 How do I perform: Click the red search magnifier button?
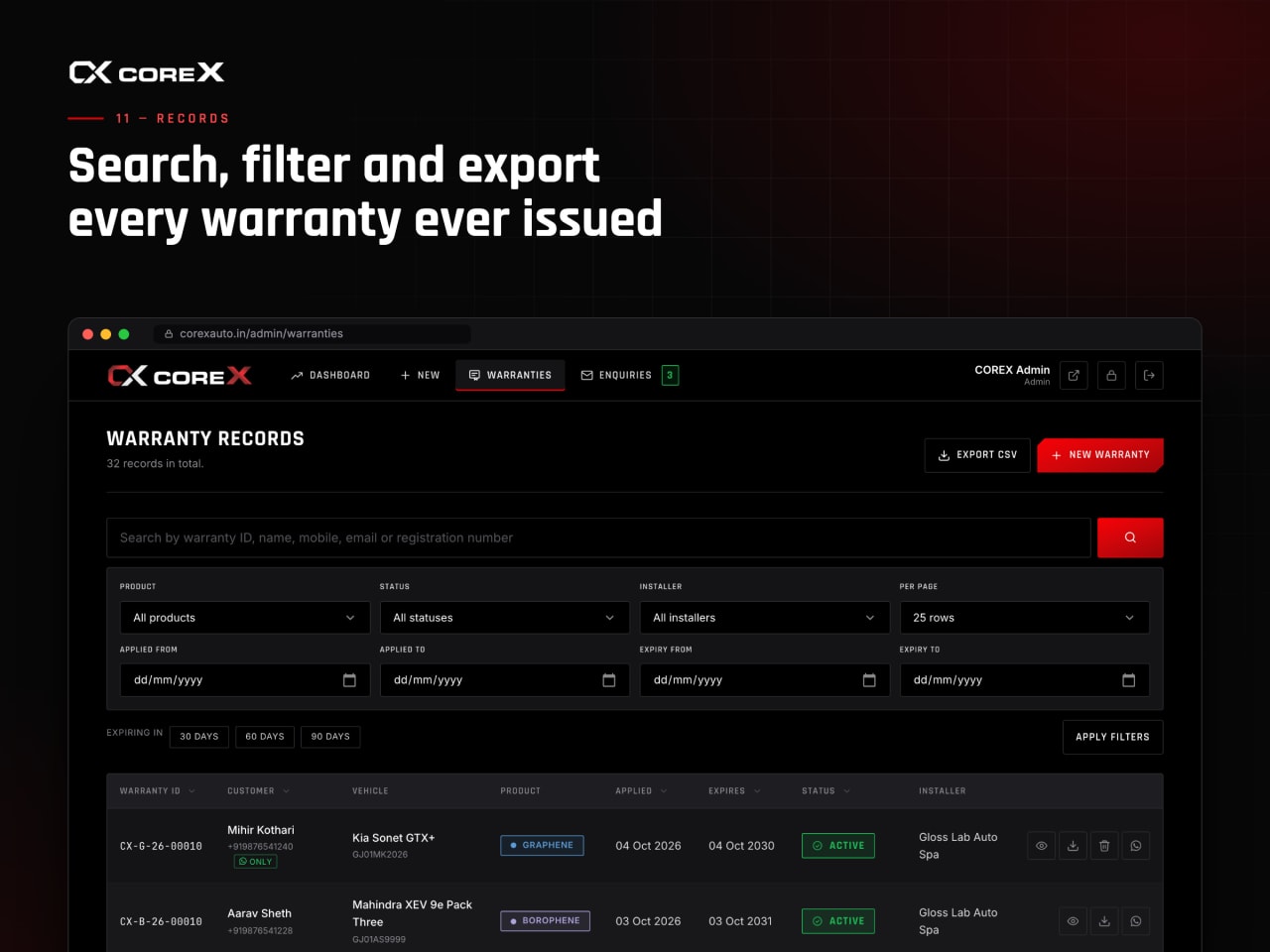[1130, 537]
